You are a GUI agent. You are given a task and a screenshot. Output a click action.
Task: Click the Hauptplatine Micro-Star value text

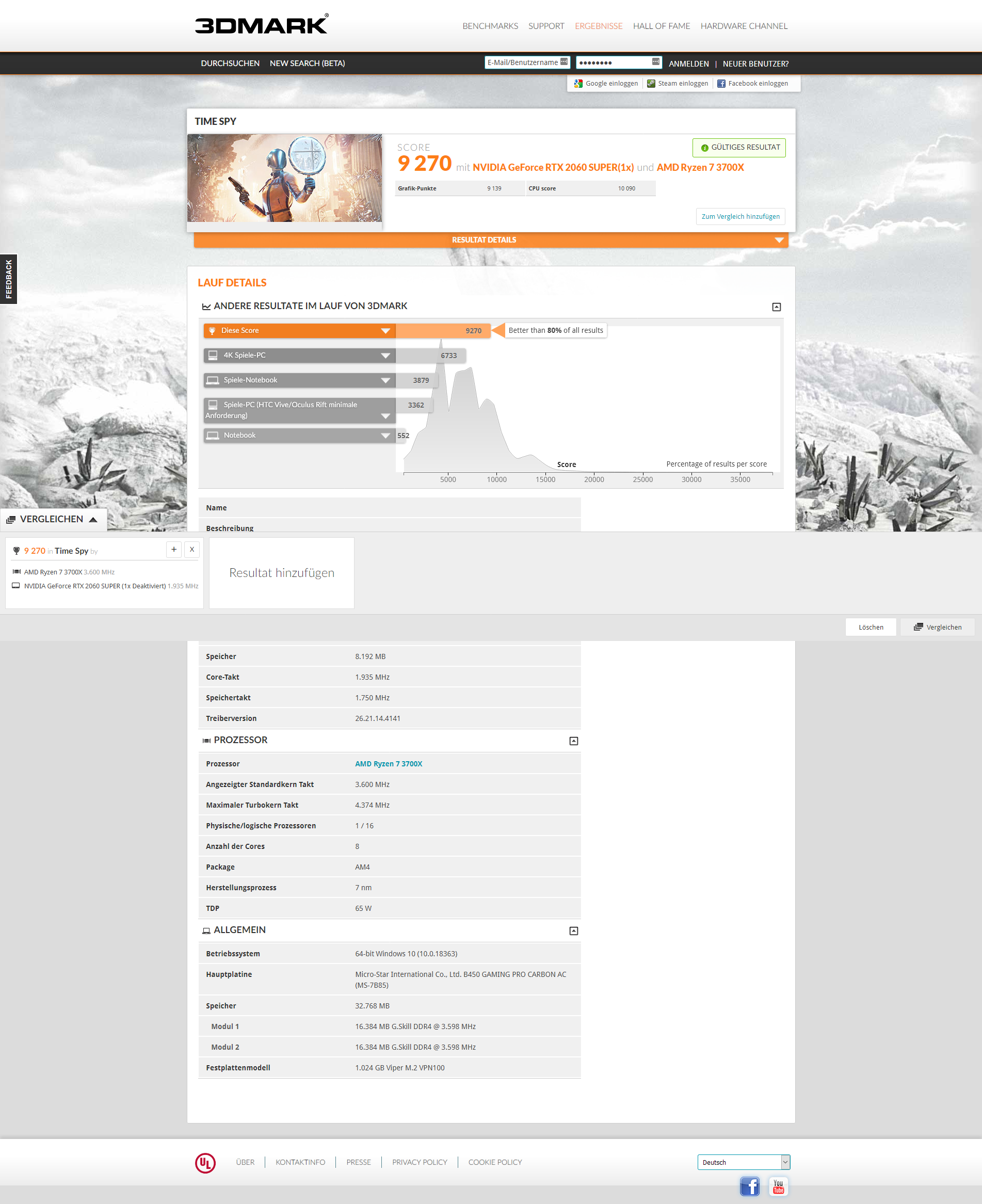(460, 980)
